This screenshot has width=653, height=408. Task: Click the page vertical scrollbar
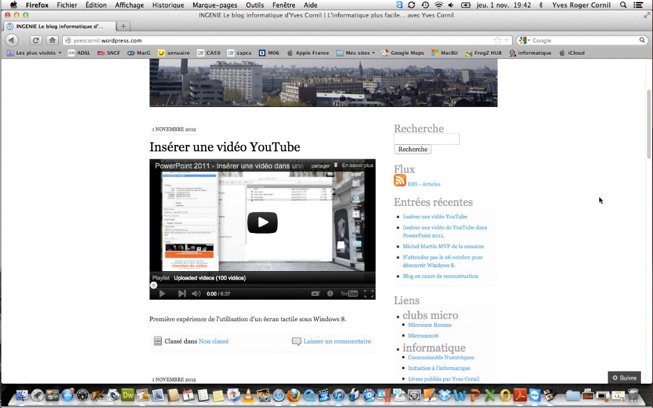click(x=649, y=124)
